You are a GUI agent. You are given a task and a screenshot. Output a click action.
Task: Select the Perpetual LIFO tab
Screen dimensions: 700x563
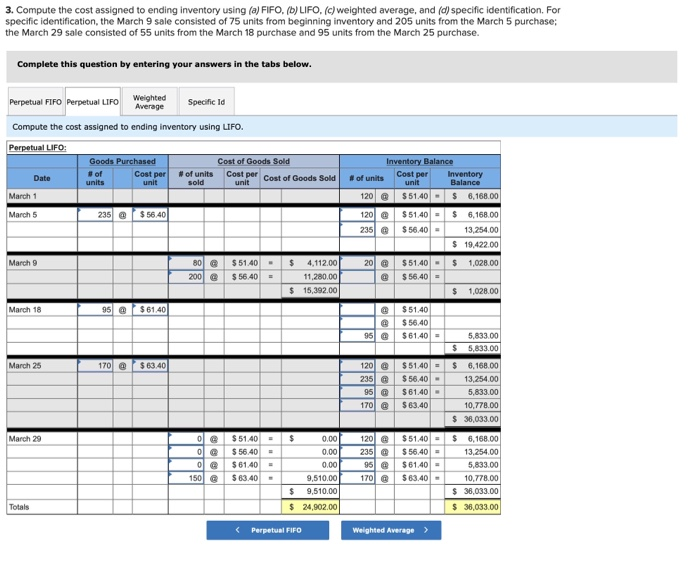(x=93, y=102)
